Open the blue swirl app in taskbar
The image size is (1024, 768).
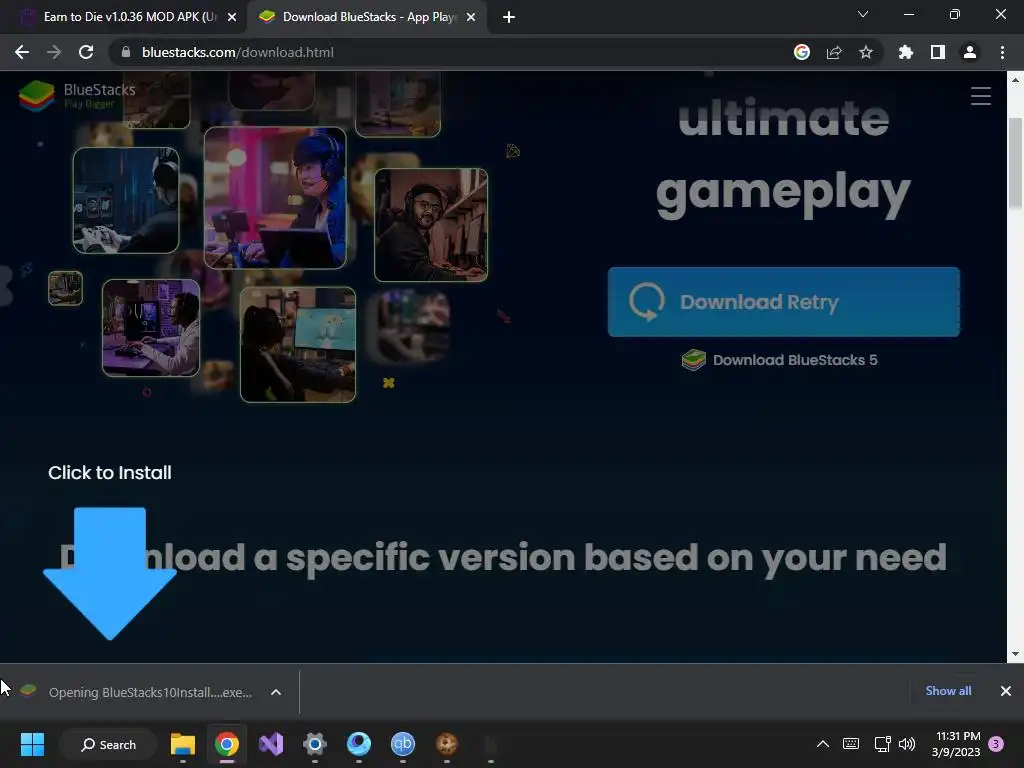pos(359,744)
